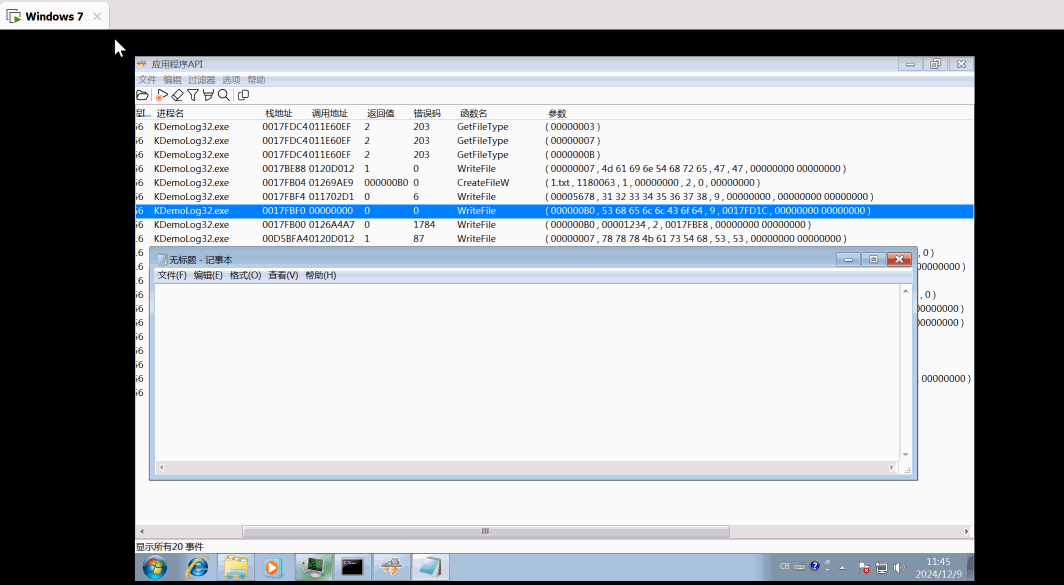Screen dimensions: 1064x585
Task: Click the blue help icon in the tray
Action: (815, 566)
